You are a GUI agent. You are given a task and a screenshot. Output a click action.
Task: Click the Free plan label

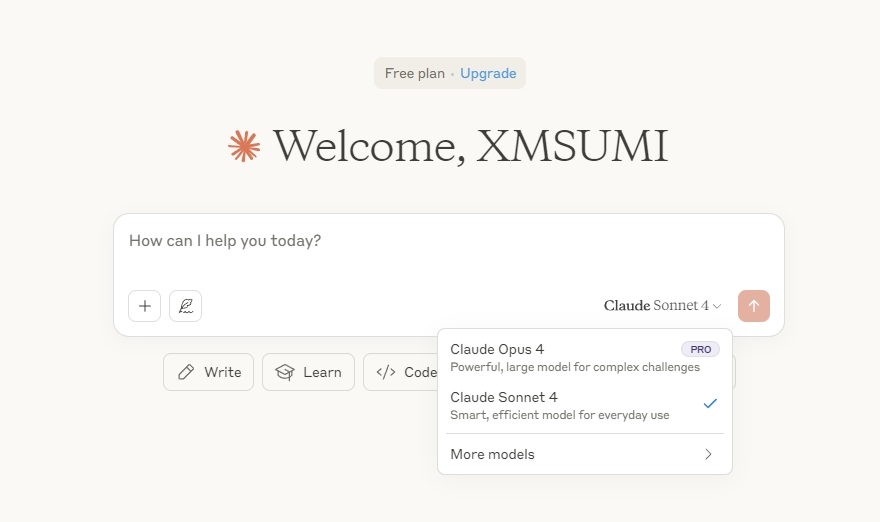415,74
